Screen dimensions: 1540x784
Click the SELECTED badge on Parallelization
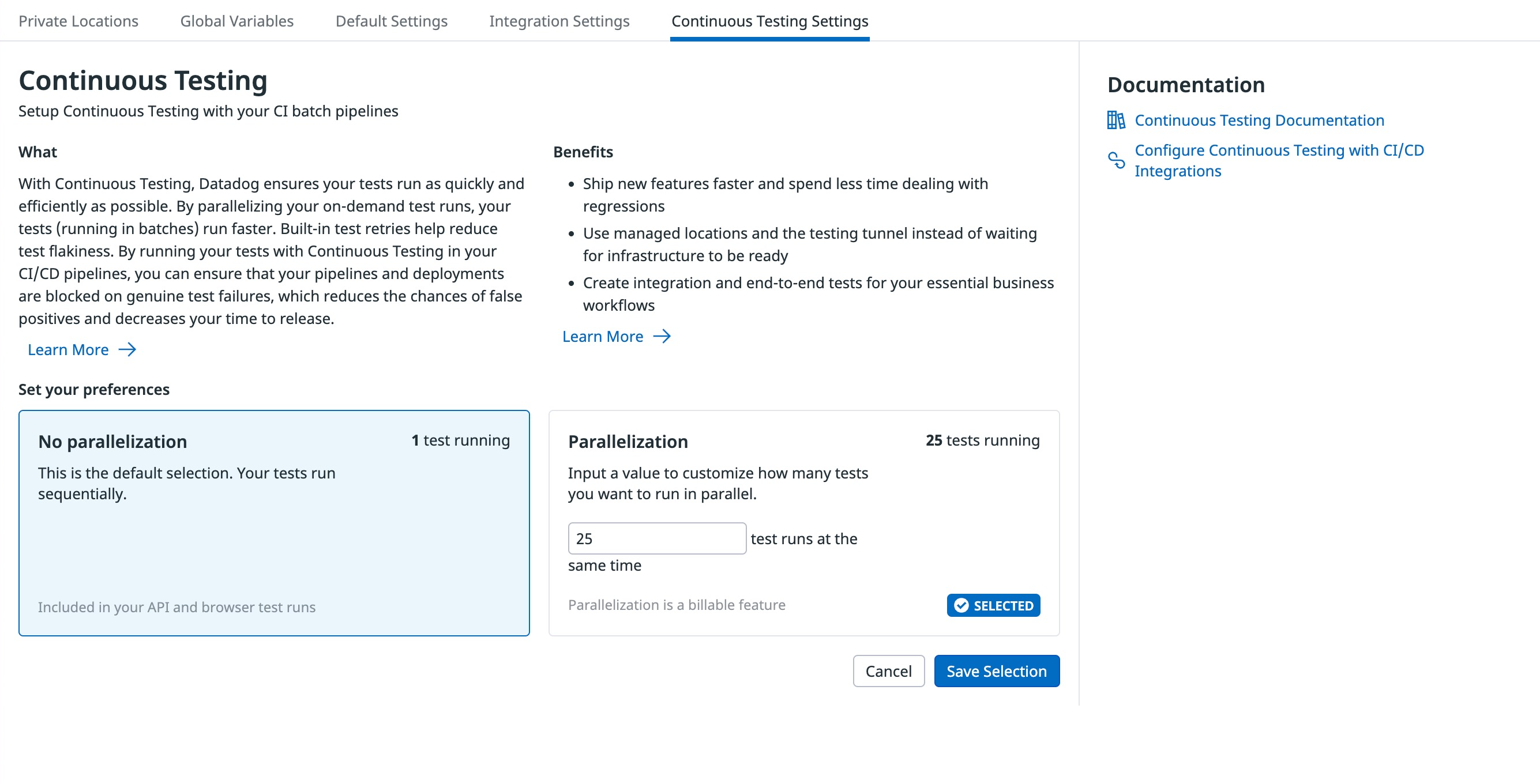pyautogui.click(x=994, y=605)
